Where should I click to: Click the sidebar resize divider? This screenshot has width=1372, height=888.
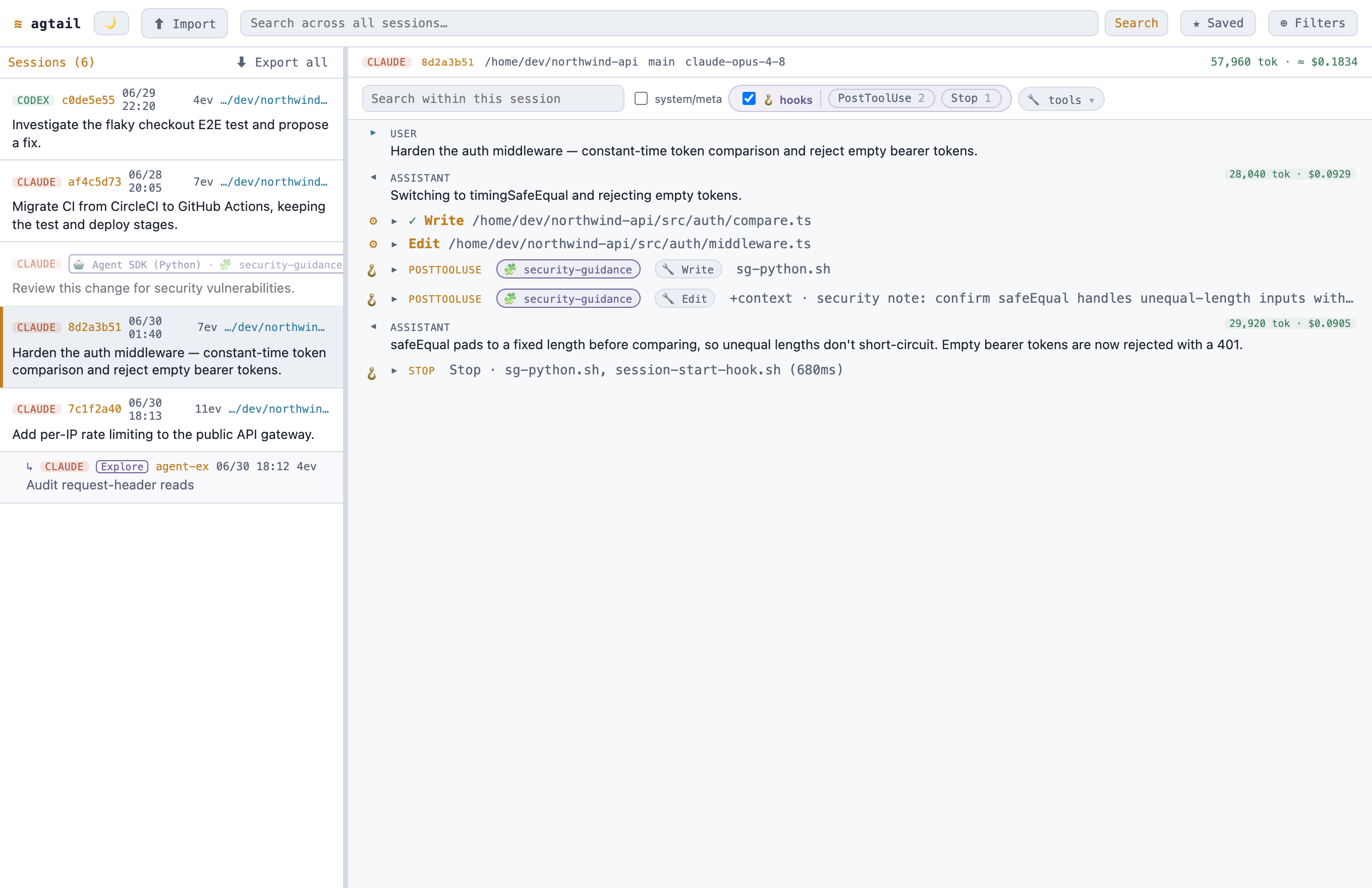(346, 468)
